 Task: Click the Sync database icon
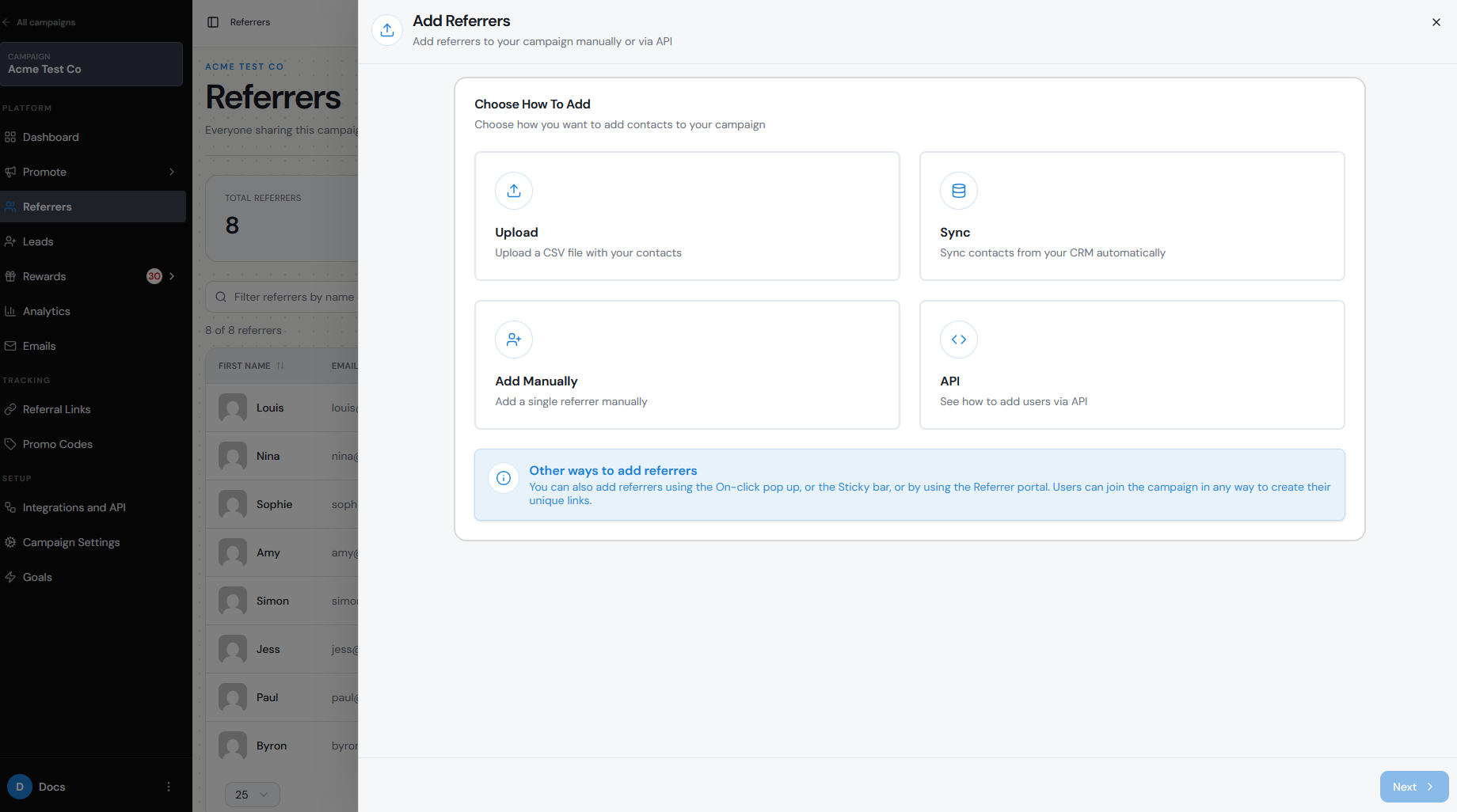pyautogui.click(x=959, y=191)
